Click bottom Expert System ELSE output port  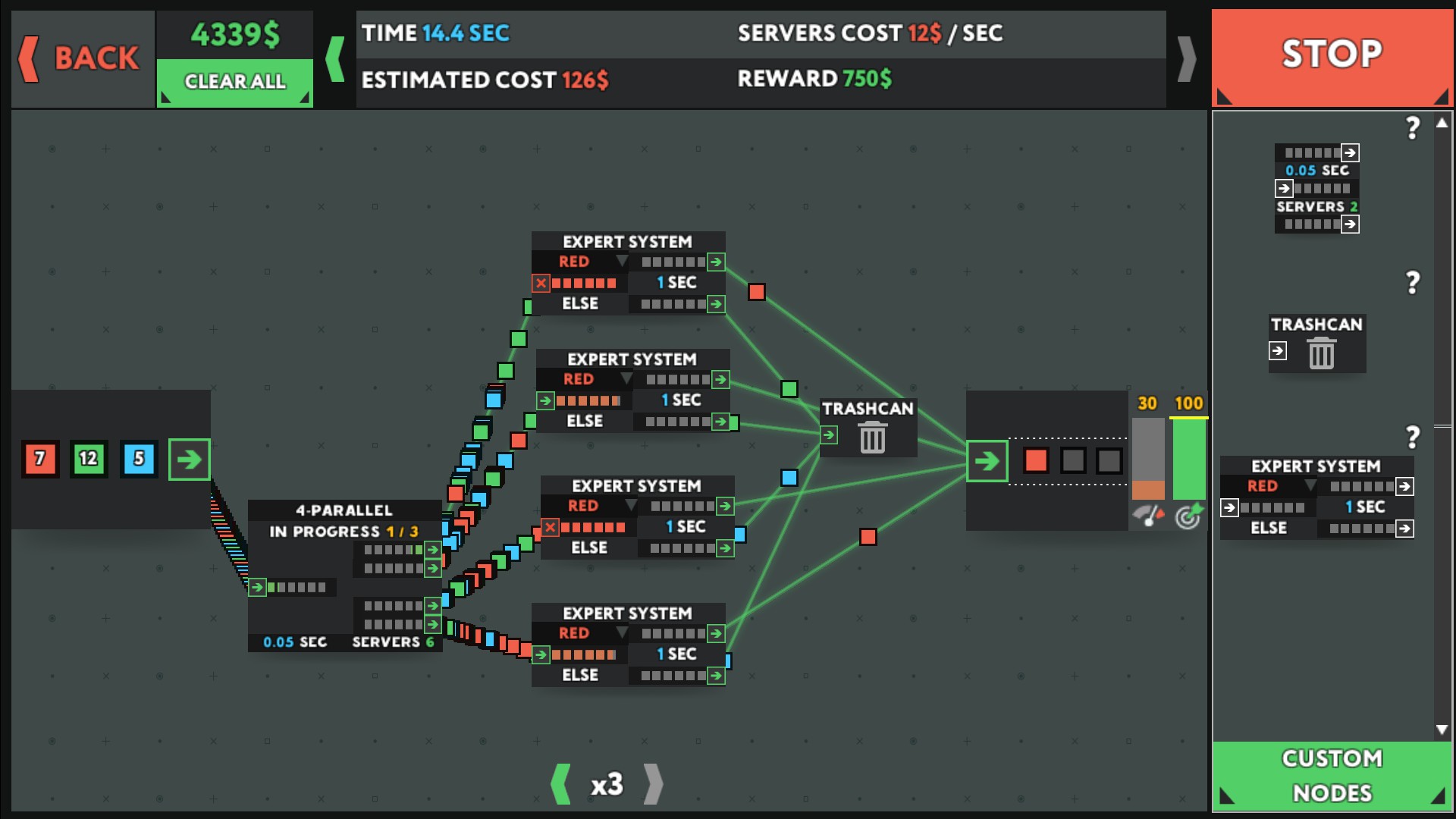tap(716, 676)
